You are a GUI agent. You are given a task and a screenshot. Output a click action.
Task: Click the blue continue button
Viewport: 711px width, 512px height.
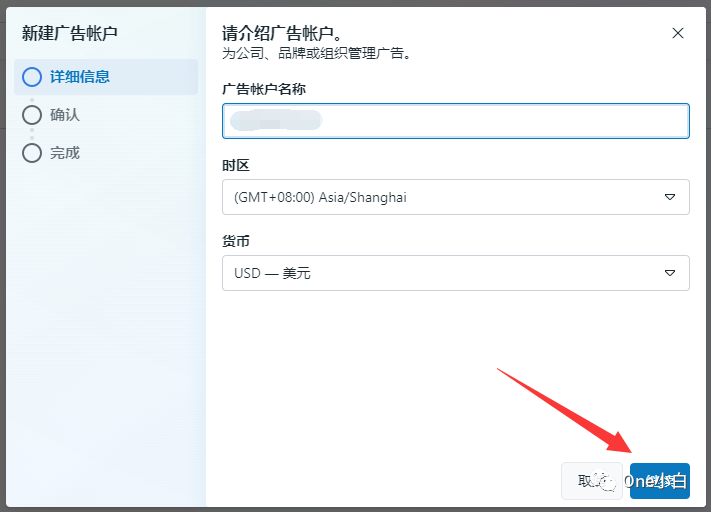pyautogui.click(x=660, y=481)
